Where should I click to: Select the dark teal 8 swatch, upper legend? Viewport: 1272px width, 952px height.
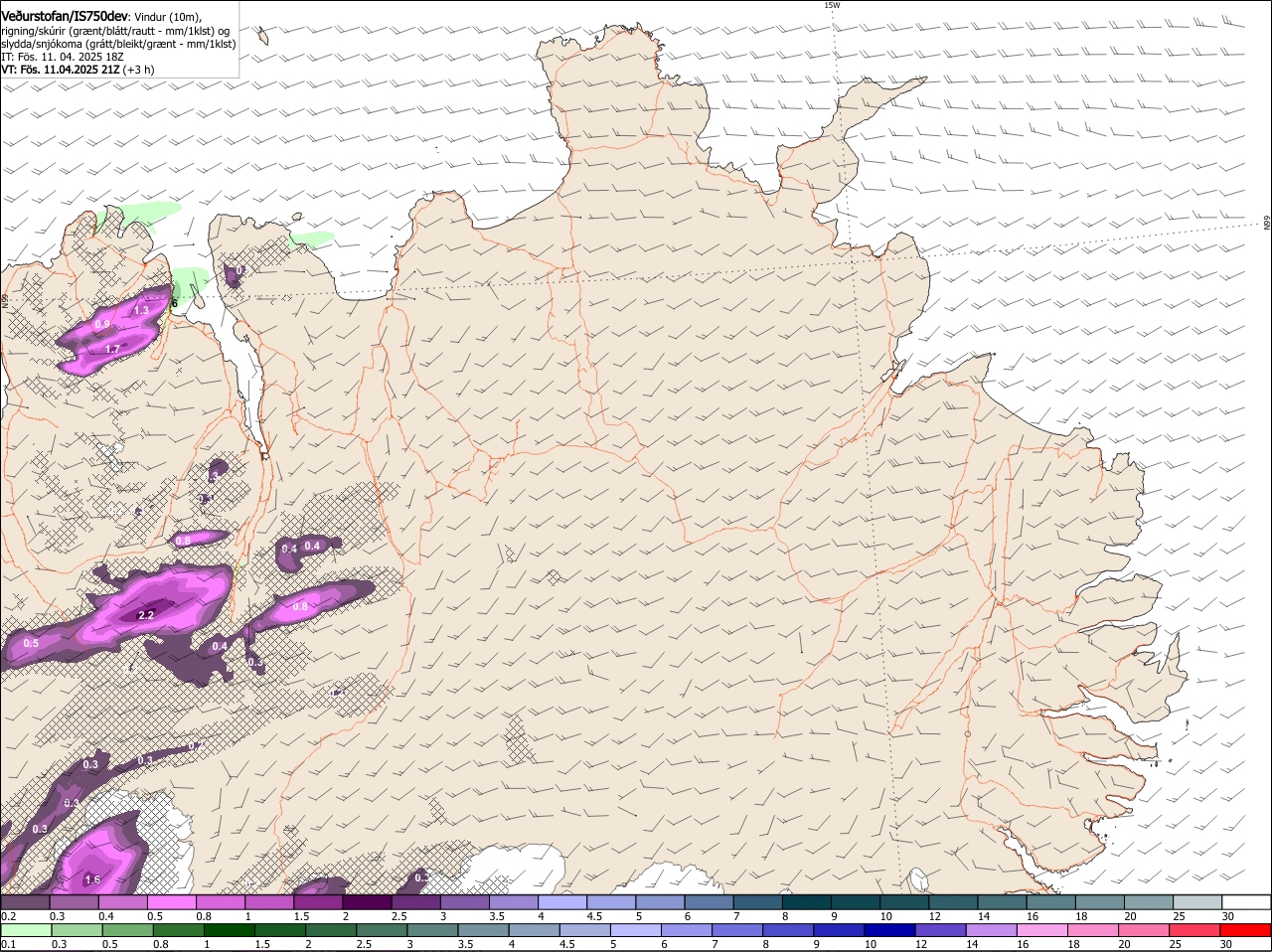[806, 901]
